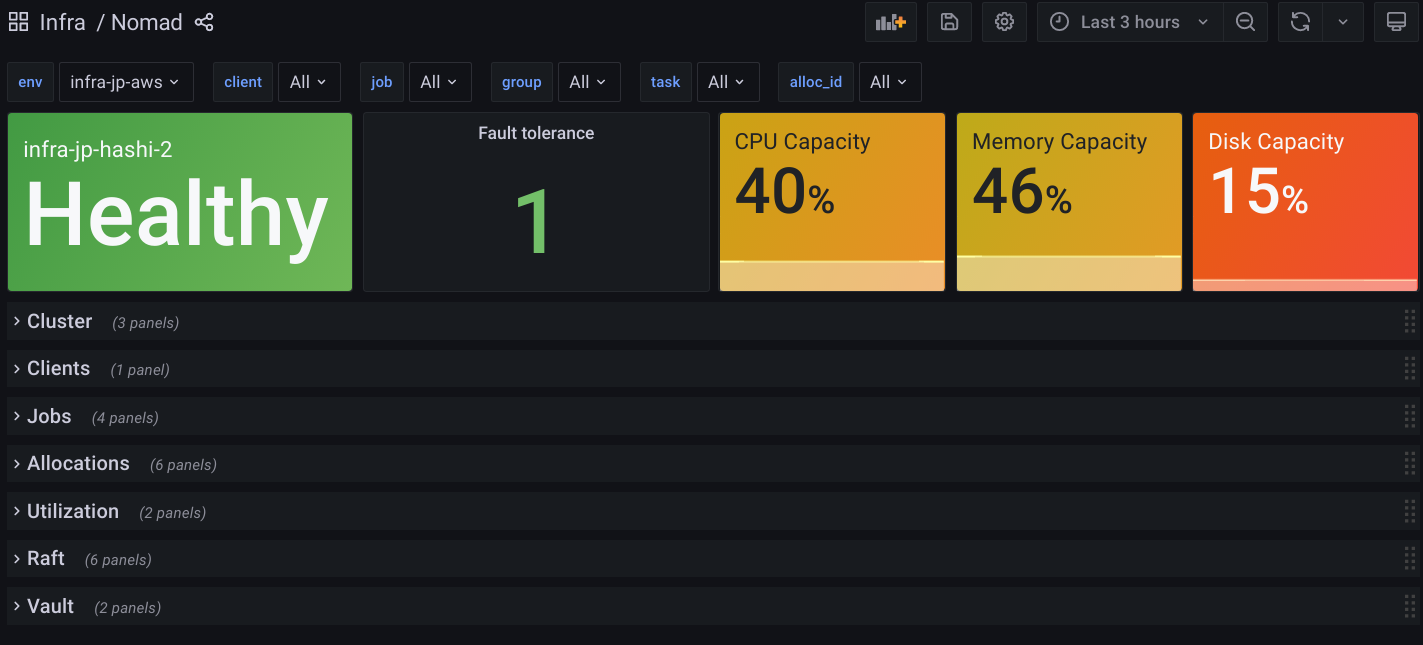Open the env infra-jp-aws dropdown
Image resolution: width=1423 pixels, height=645 pixels.
125,82
